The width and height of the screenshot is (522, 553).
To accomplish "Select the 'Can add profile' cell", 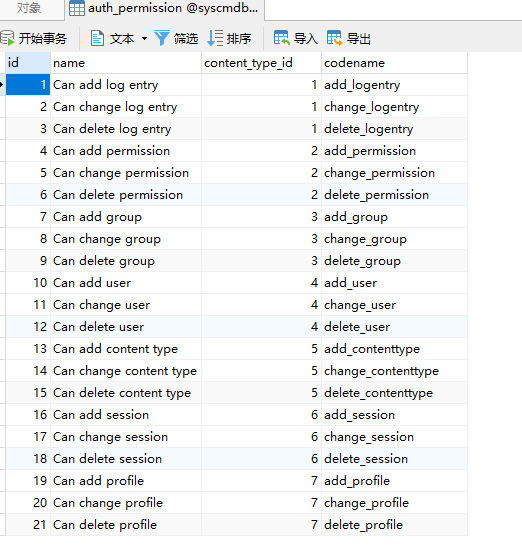I will pos(126,480).
